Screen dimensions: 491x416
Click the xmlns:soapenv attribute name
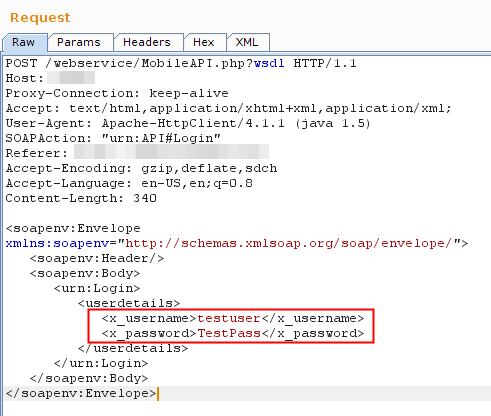click(x=57, y=243)
